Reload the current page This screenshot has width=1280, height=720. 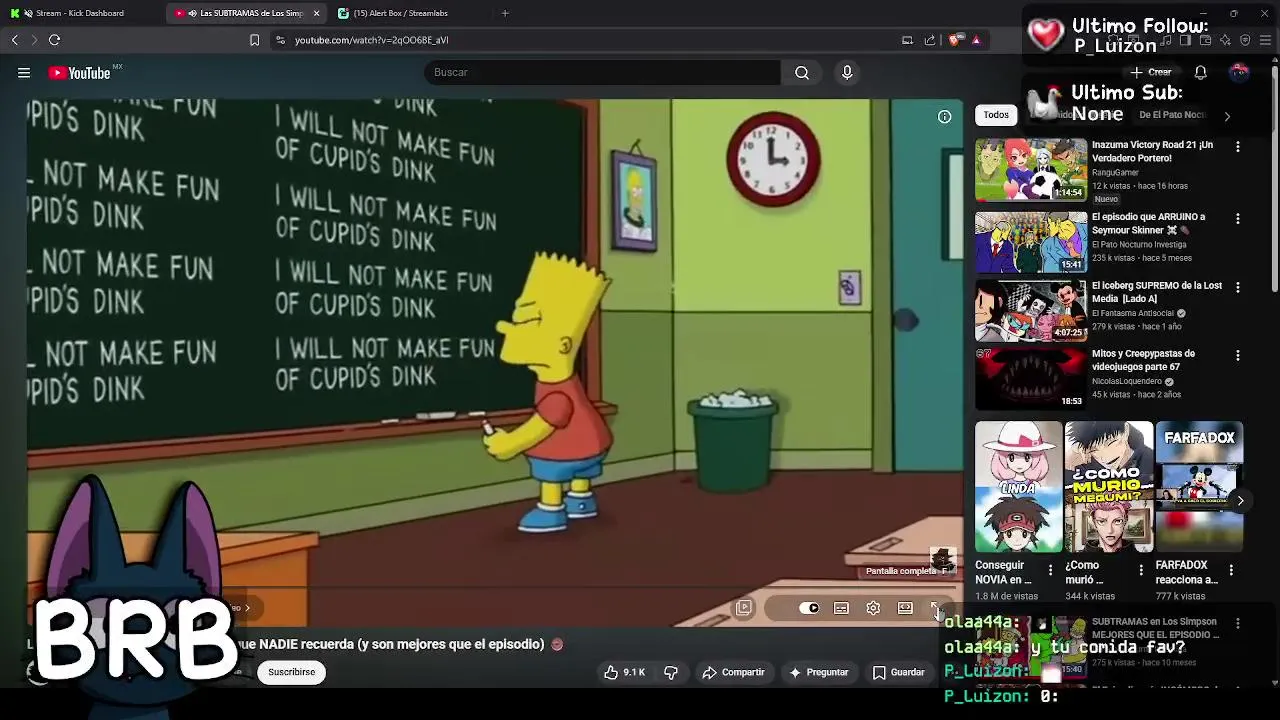coord(54,40)
